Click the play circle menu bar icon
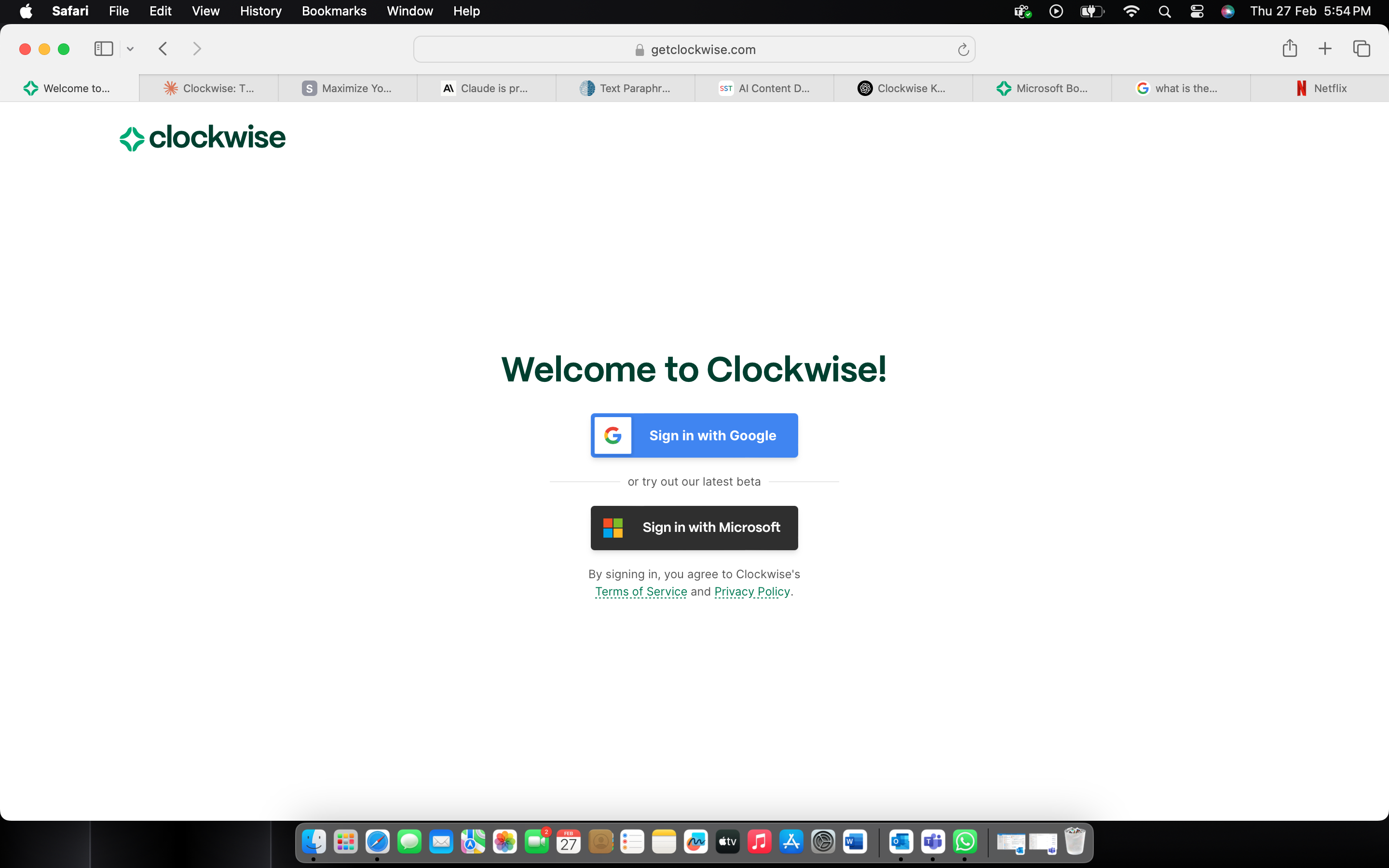Viewport: 1389px width, 868px height. [x=1056, y=12]
